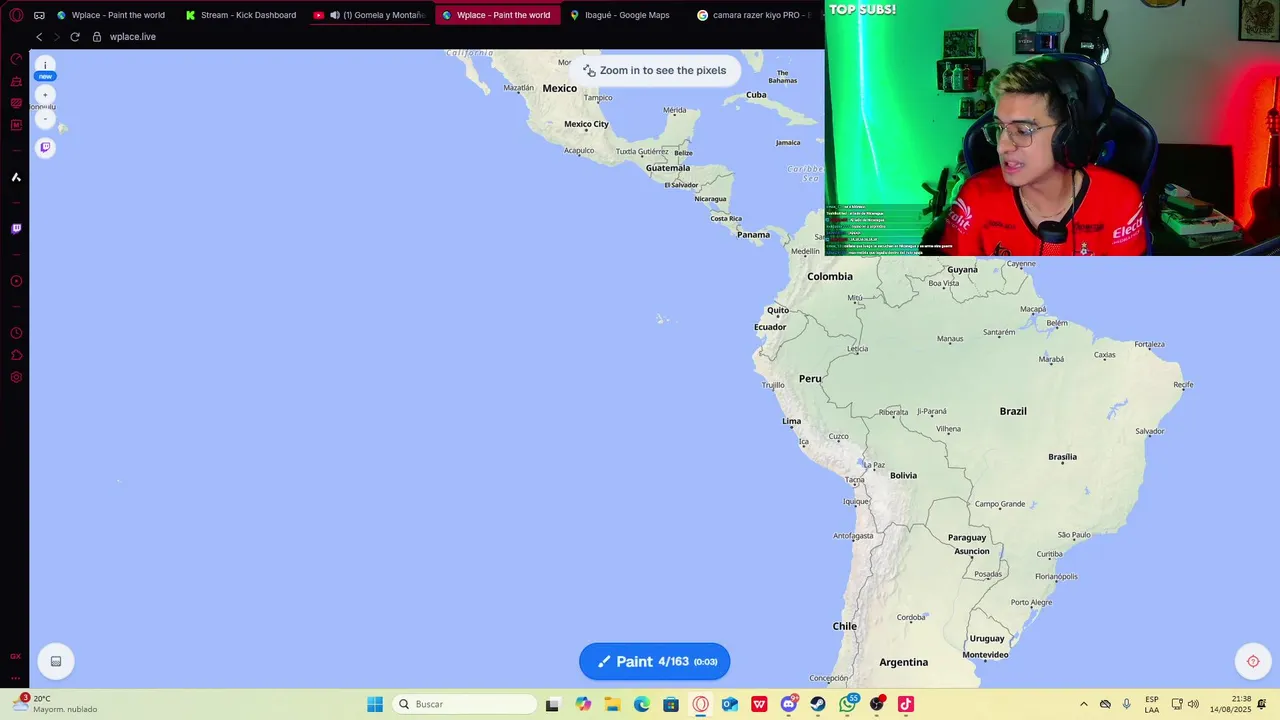
Task: Click the Argentina label on the map
Action: coord(904,662)
